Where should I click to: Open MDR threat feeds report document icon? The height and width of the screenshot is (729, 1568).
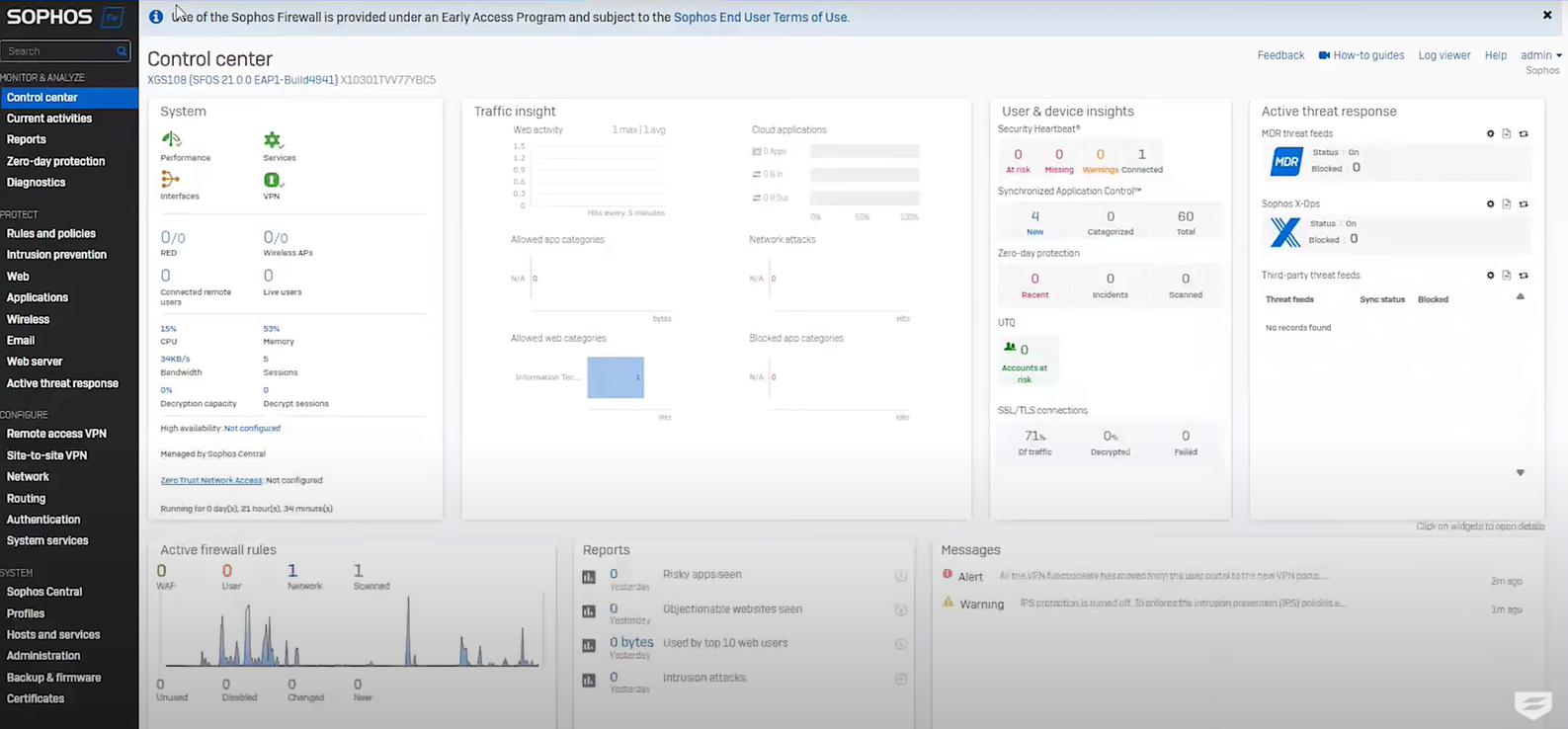1507,134
